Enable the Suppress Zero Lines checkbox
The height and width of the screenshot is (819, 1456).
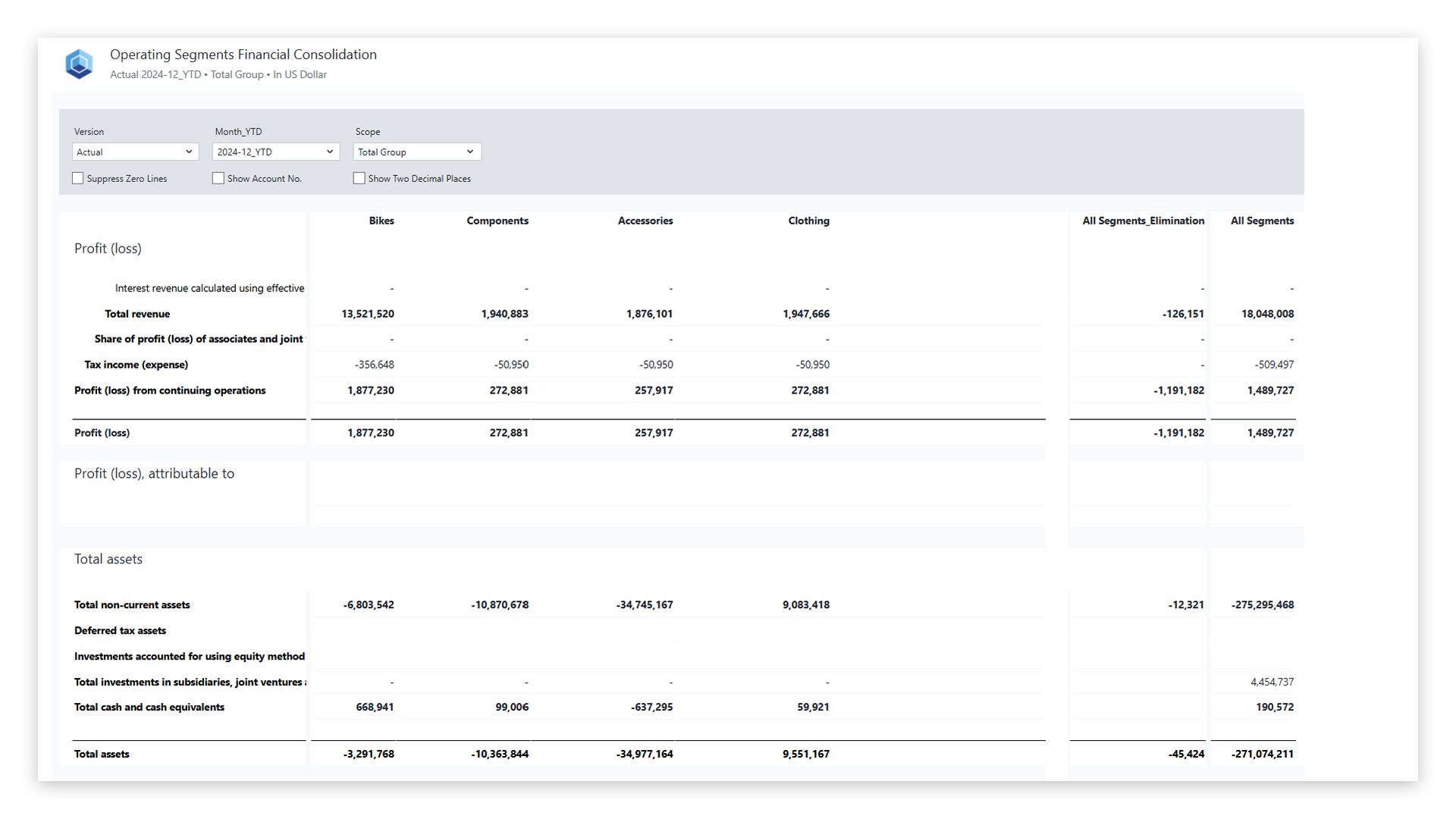[x=77, y=178]
